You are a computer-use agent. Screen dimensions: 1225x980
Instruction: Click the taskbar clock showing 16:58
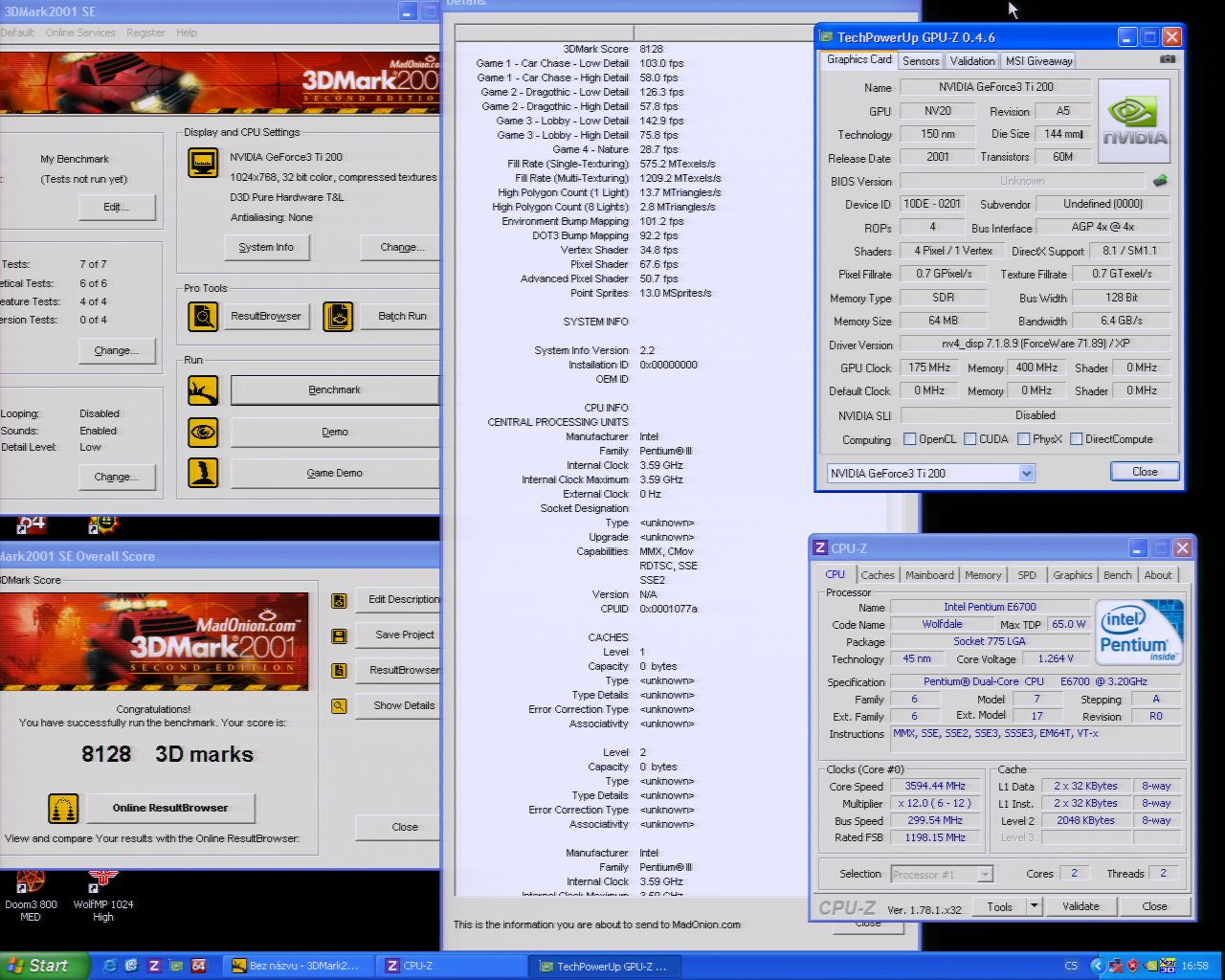[x=1195, y=967]
